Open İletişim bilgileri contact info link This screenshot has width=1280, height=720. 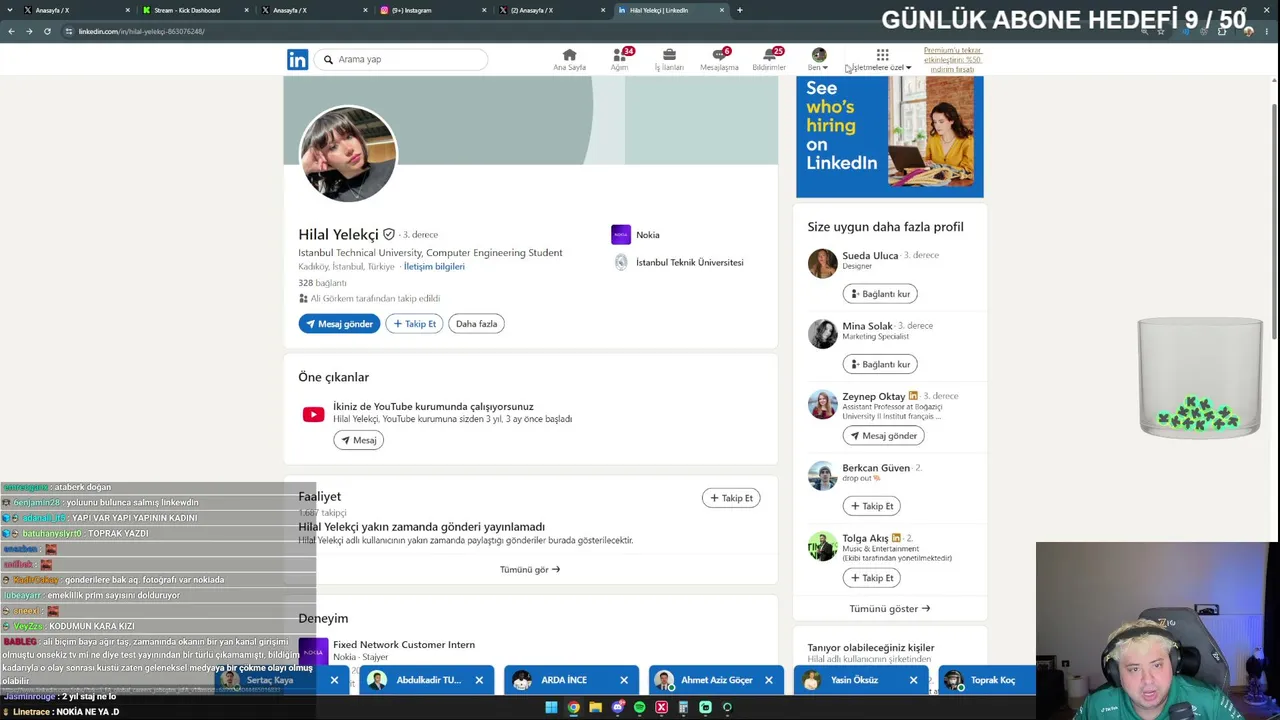pyautogui.click(x=434, y=267)
